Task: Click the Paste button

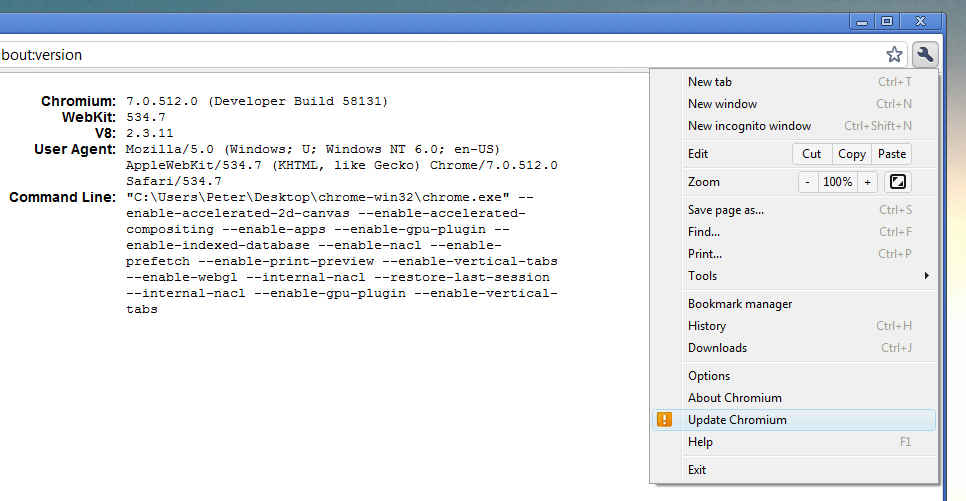Action: click(x=891, y=154)
